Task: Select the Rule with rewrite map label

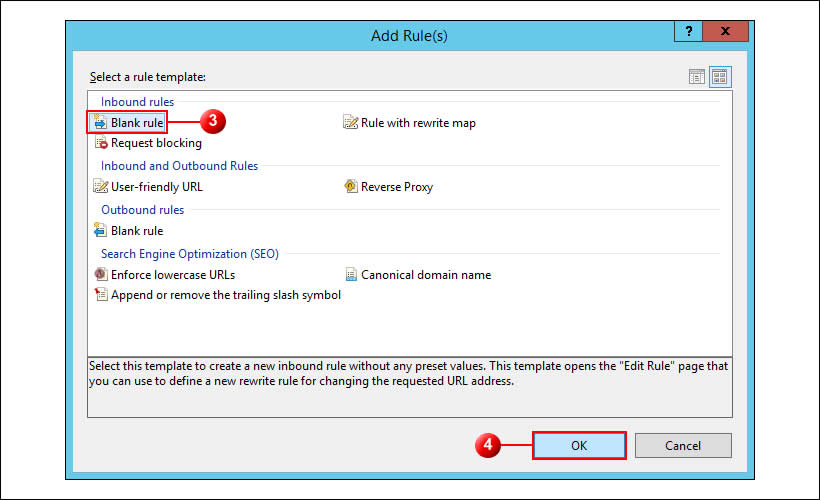Action: point(418,123)
